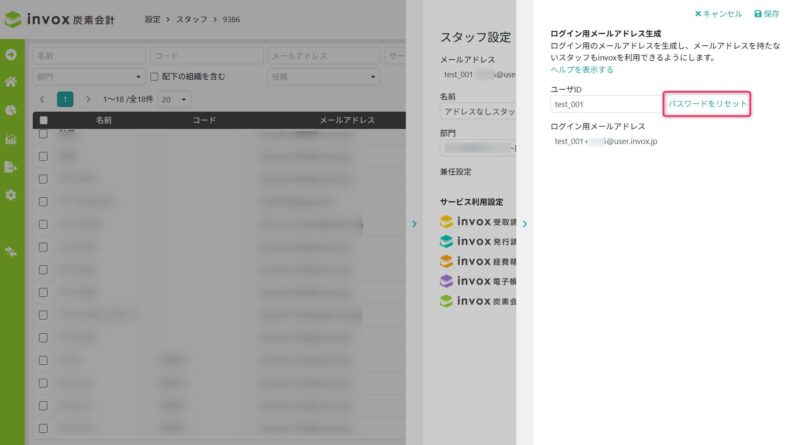
Task: Select page 1 in the pagination
Action: pyautogui.click(x=65, y=99)
